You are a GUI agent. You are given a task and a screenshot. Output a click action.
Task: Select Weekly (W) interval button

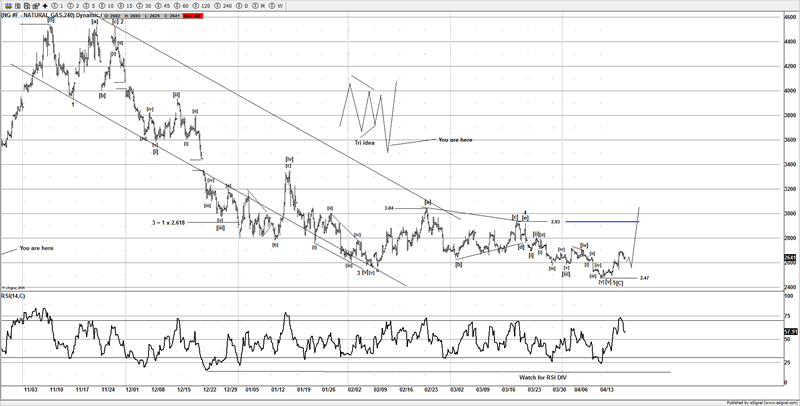280,5
